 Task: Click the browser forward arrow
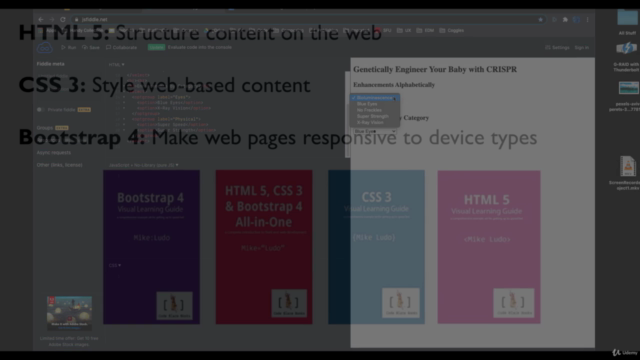point(52,20)
